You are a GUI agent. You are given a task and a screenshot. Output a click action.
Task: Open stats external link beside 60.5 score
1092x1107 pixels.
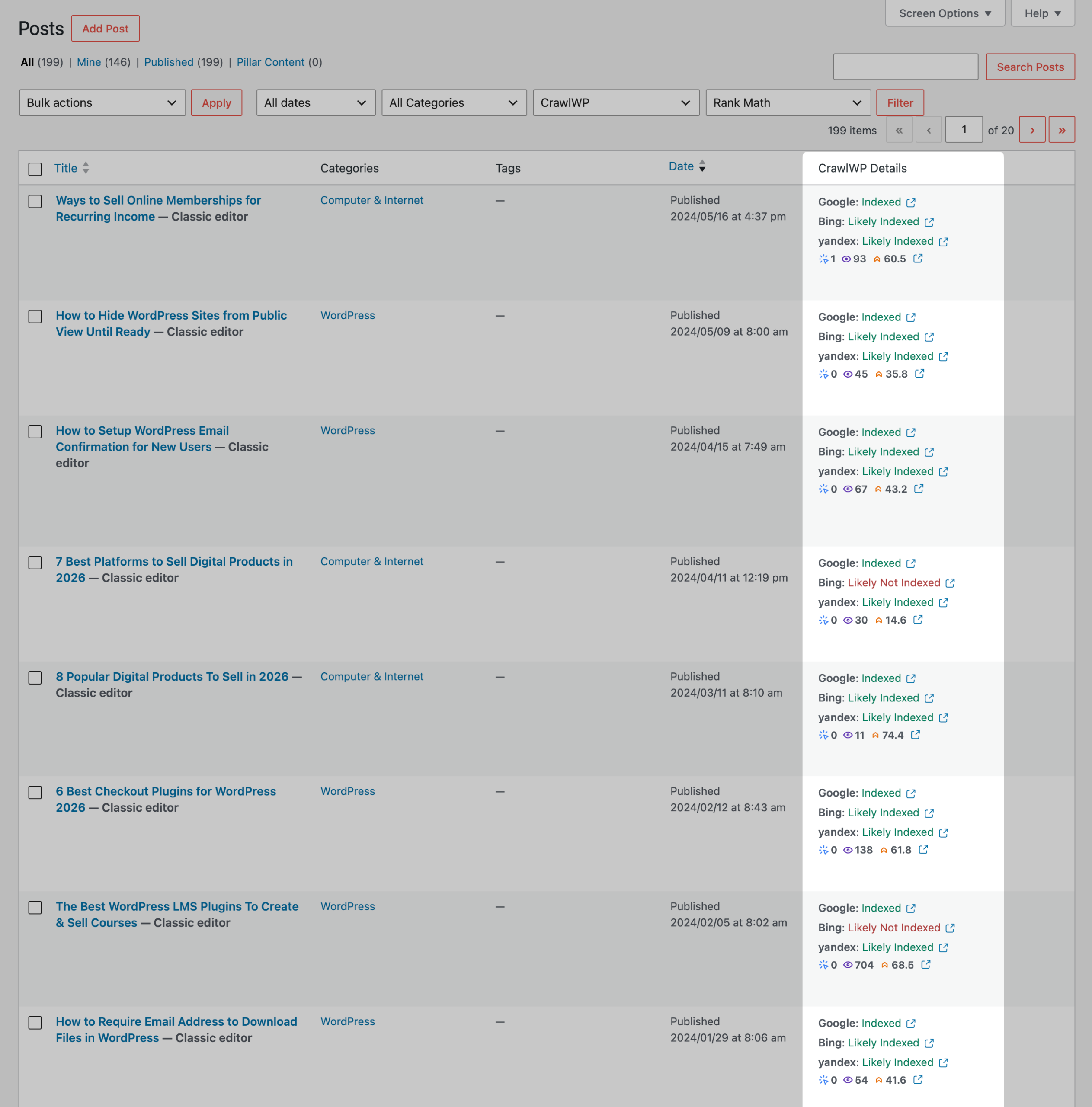tap(918, 259)
